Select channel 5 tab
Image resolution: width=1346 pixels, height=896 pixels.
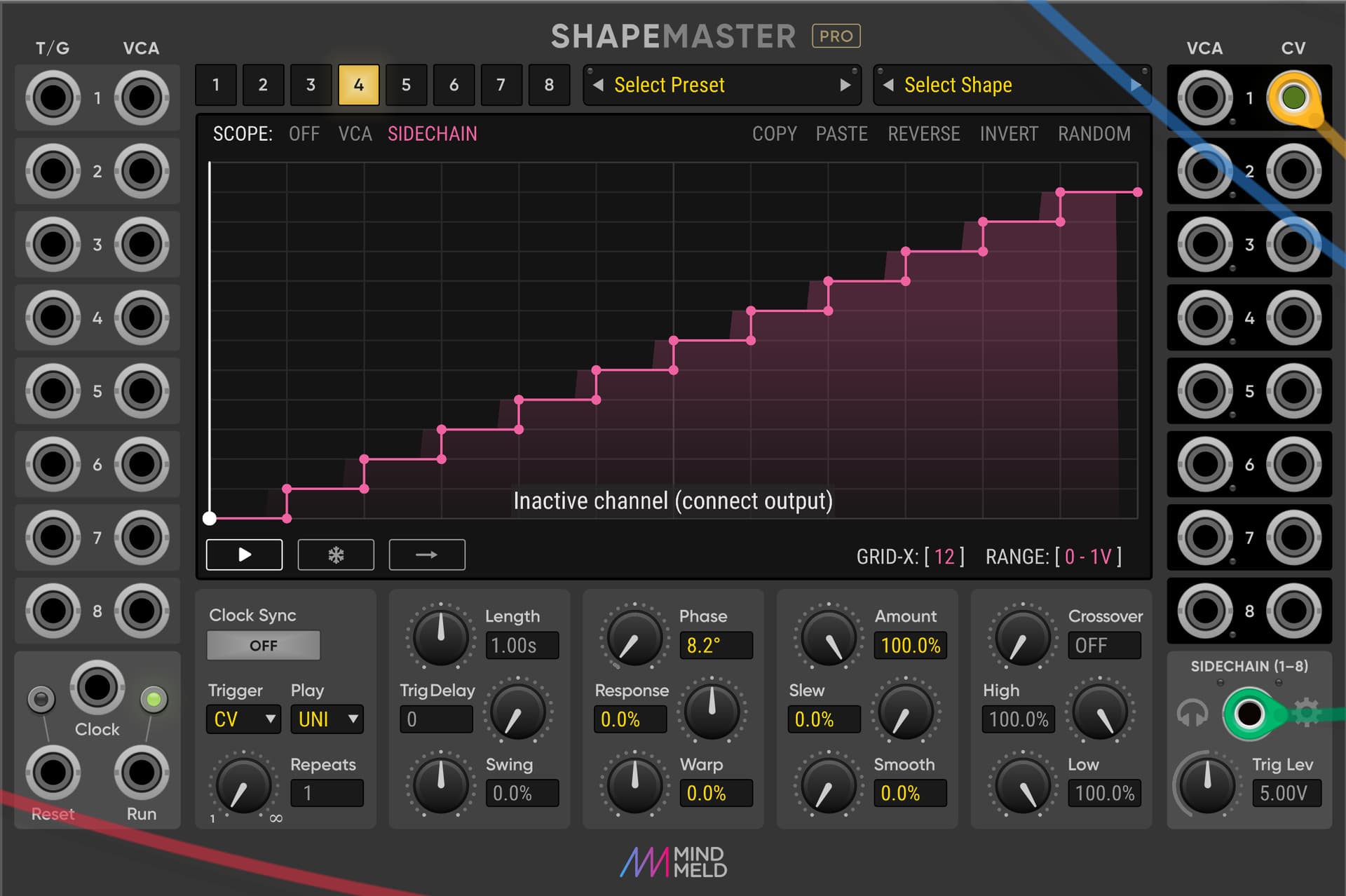(406, 85)
